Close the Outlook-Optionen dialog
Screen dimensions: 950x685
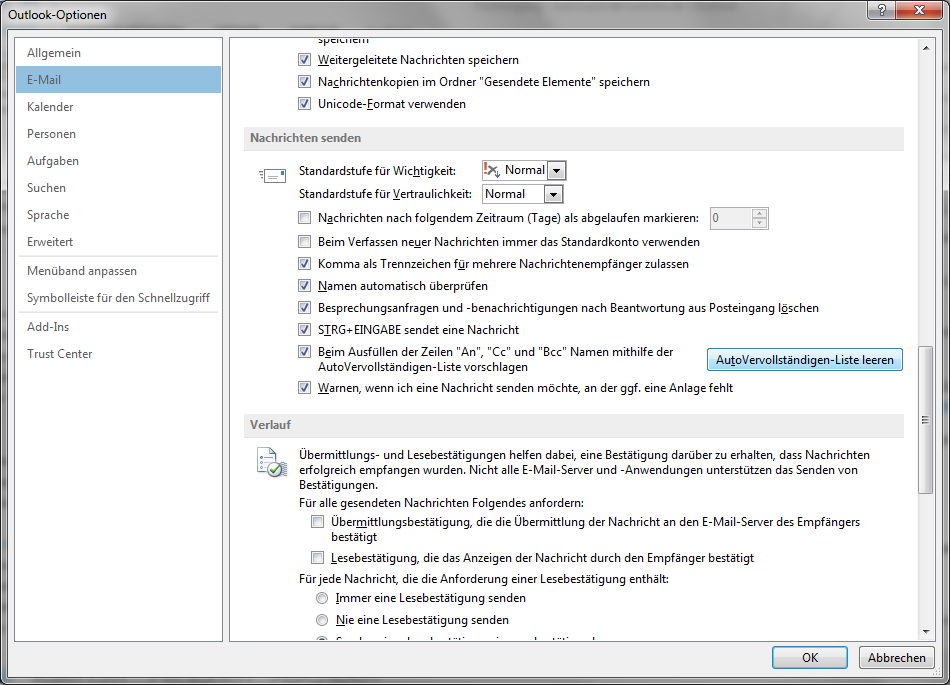[919, 10]
